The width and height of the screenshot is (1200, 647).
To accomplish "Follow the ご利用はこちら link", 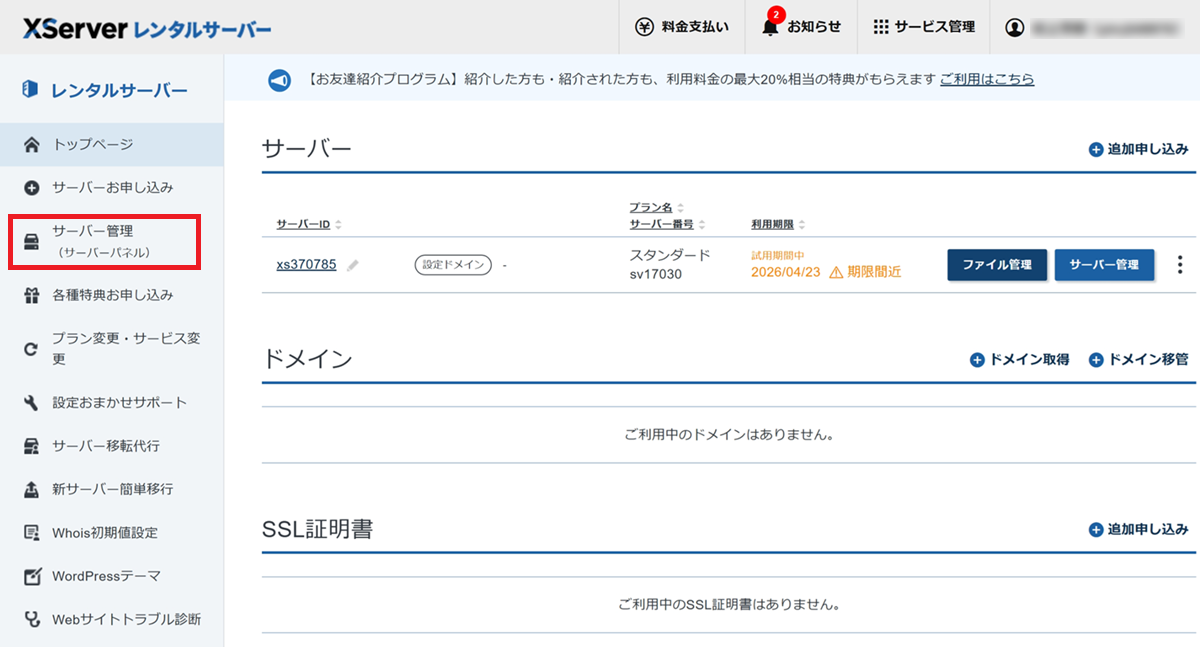I will (x=987, y=79).
